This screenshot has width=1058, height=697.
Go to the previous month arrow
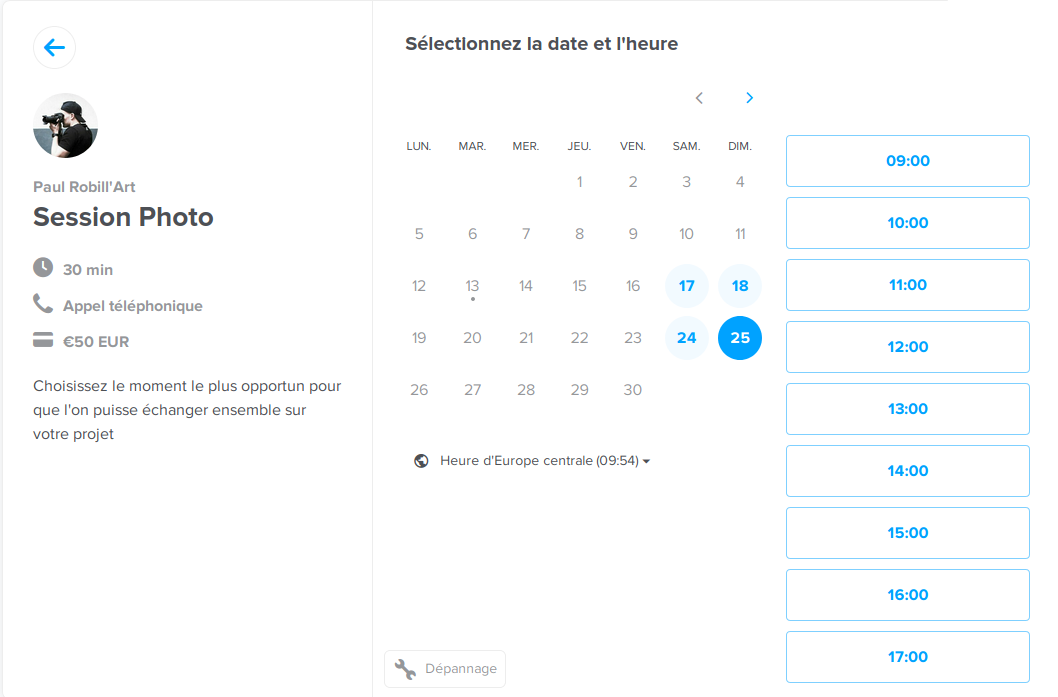click(699, 98)
